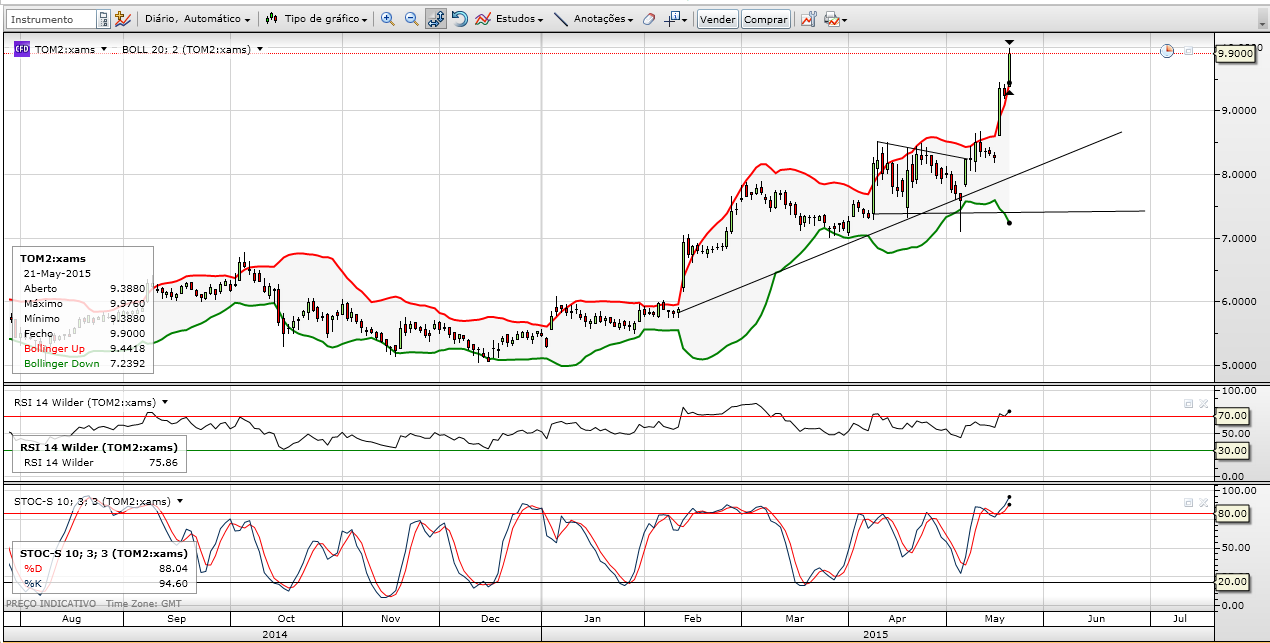Click the Vender button
Image resolution: width=1270 pixels, height=643 pixels.
(x=717, y=19)
